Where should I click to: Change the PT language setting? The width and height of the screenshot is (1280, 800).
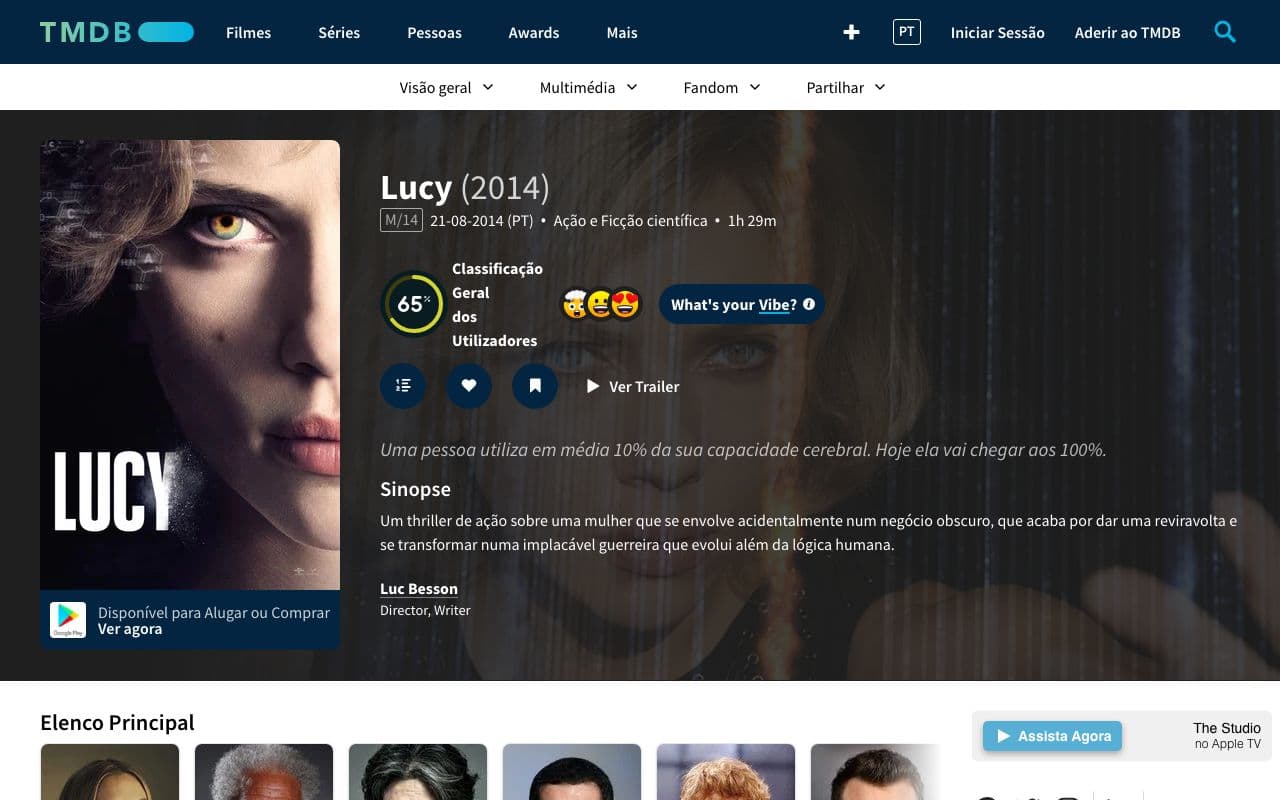(907, 32)
